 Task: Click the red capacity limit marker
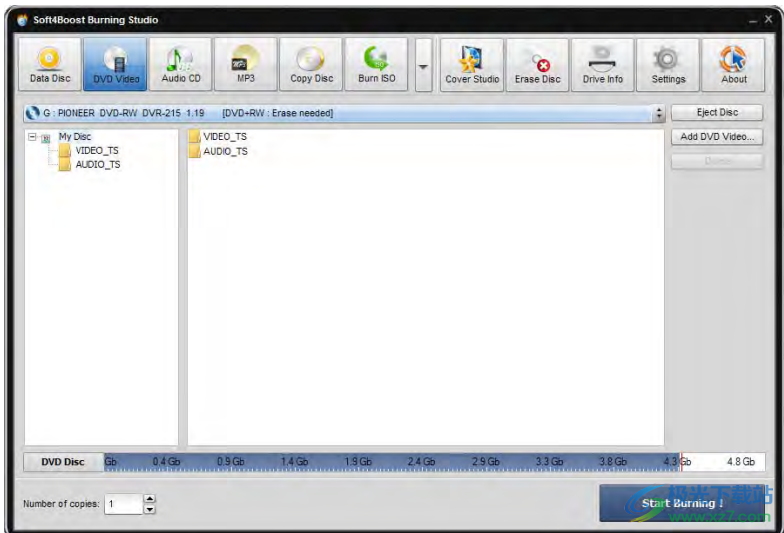681,462
